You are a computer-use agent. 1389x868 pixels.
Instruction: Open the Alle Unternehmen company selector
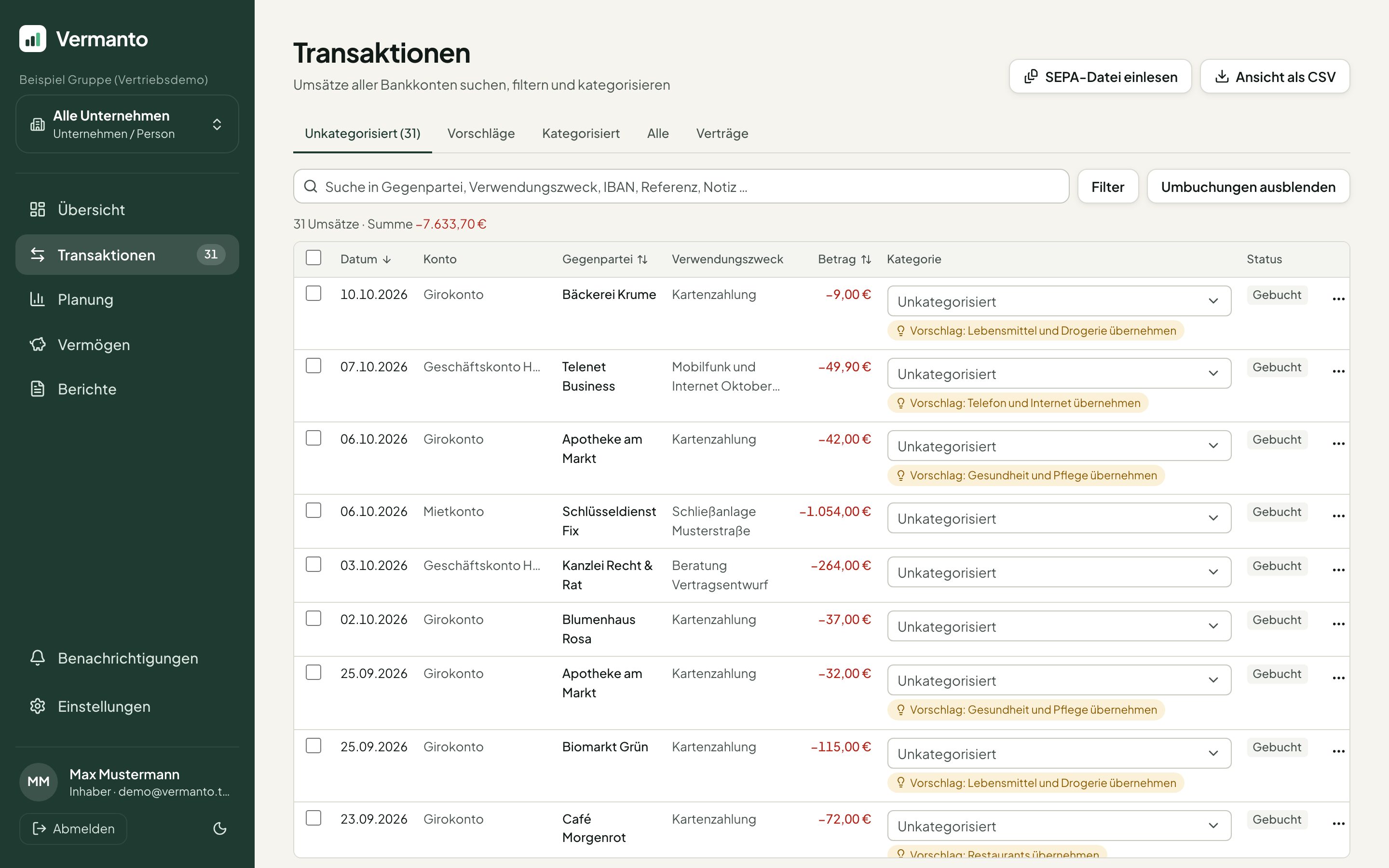point(127,124)
